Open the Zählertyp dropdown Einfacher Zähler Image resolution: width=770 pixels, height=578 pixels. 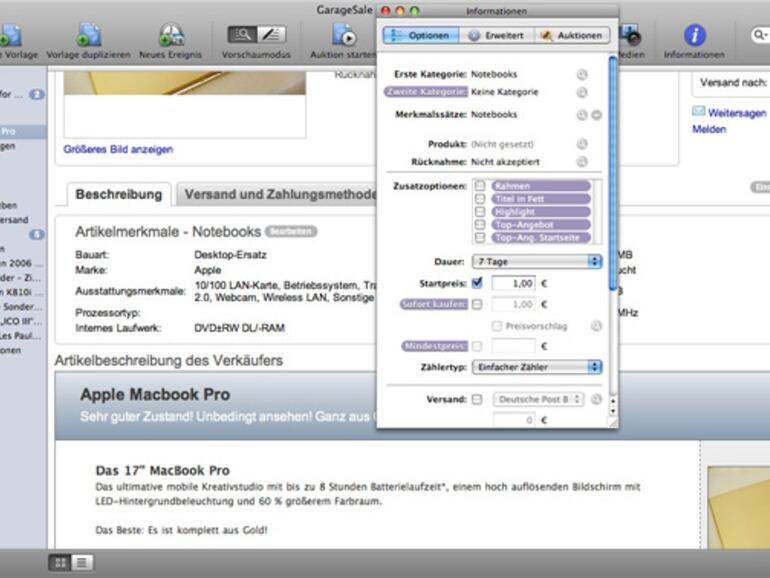(537, 367)
